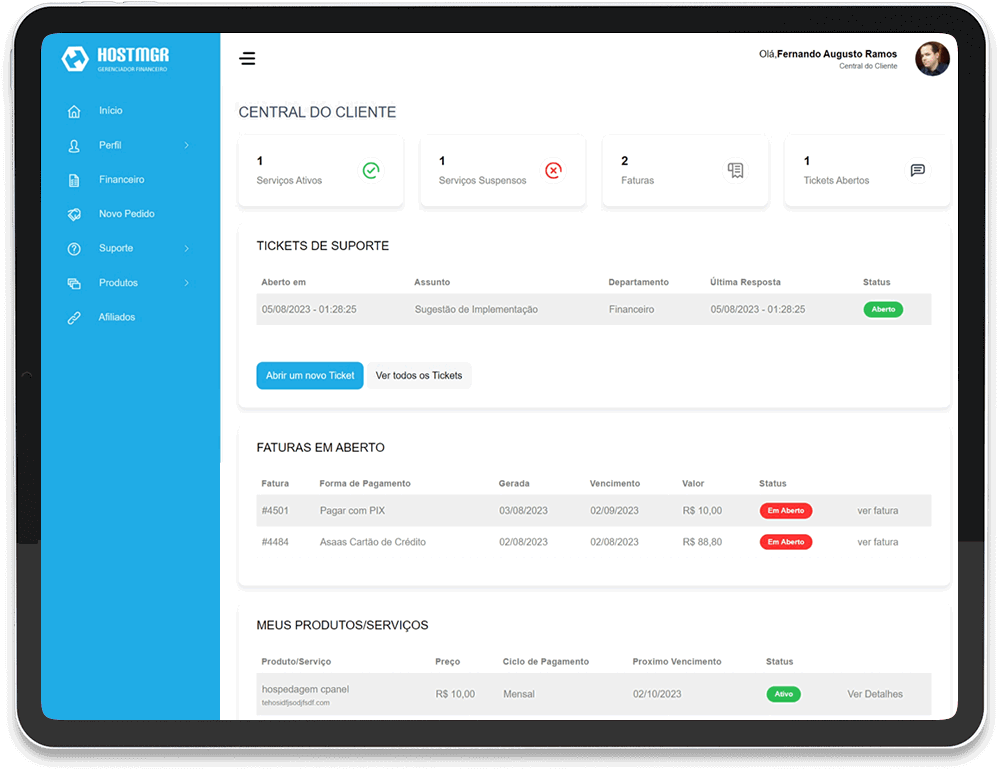Go to Afiliados in sidebar
The image size is (1000, 770).
click(x=117, y=317)
